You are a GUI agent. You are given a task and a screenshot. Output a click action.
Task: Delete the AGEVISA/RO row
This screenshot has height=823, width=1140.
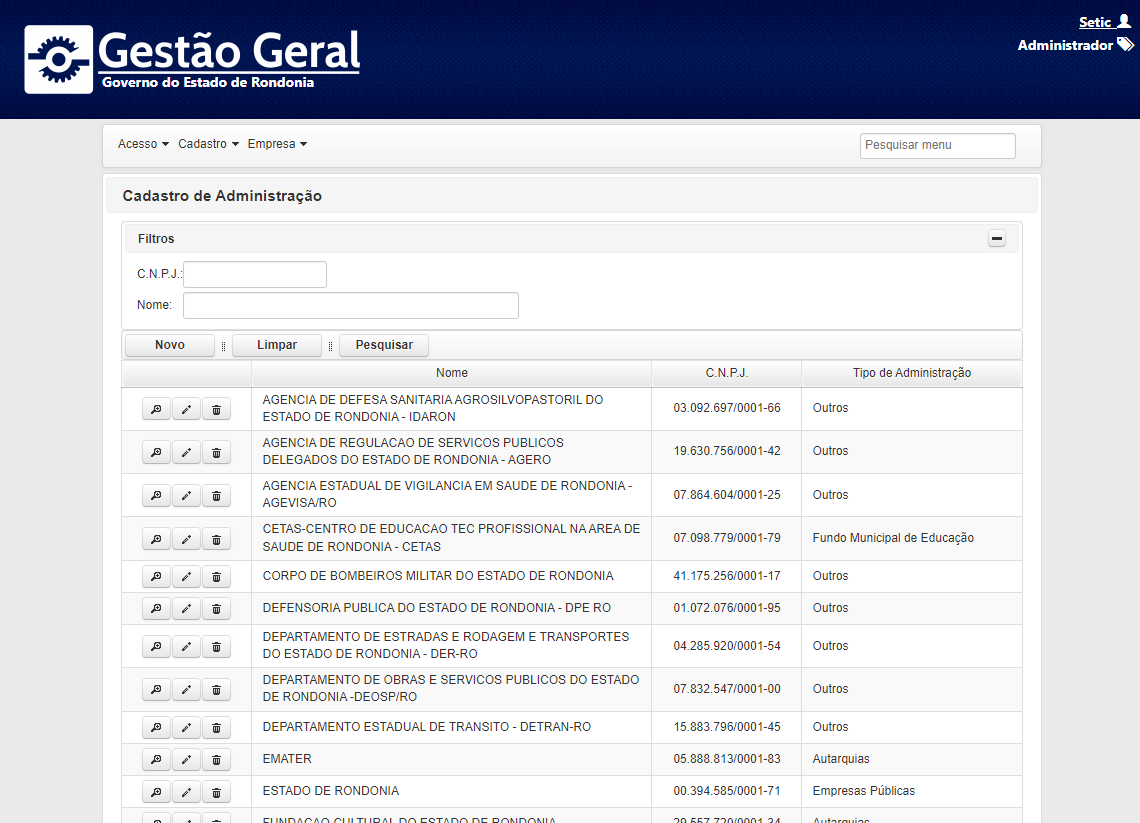(x=216, y=496)
